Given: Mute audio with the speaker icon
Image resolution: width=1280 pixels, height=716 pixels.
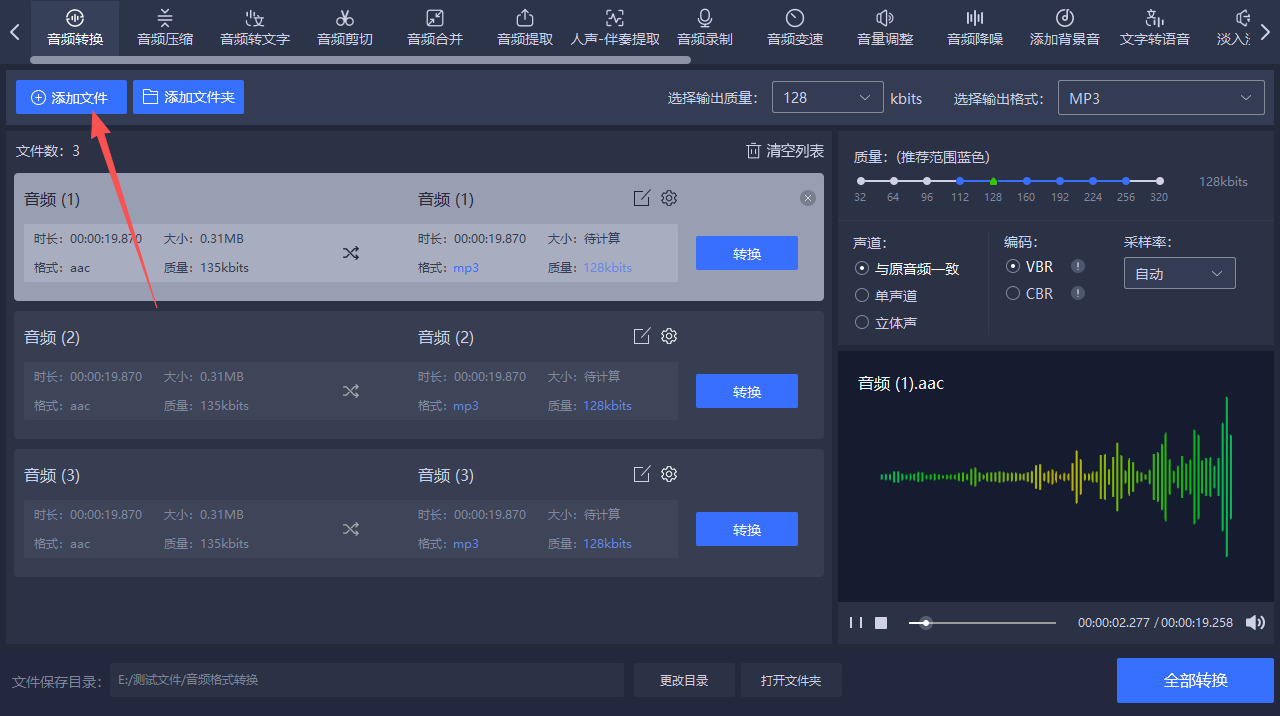Looking at the screenshot, I should tap(1255, 623).
